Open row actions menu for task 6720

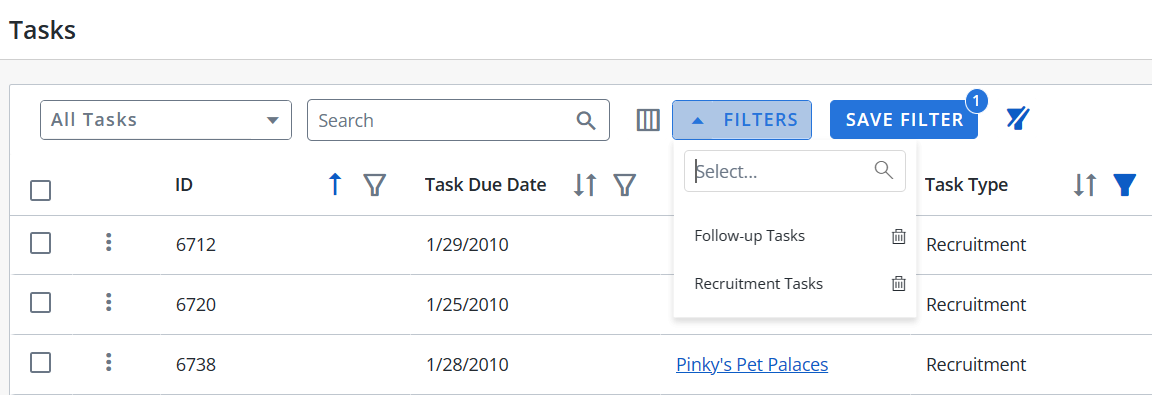click(x=108, y=302)
